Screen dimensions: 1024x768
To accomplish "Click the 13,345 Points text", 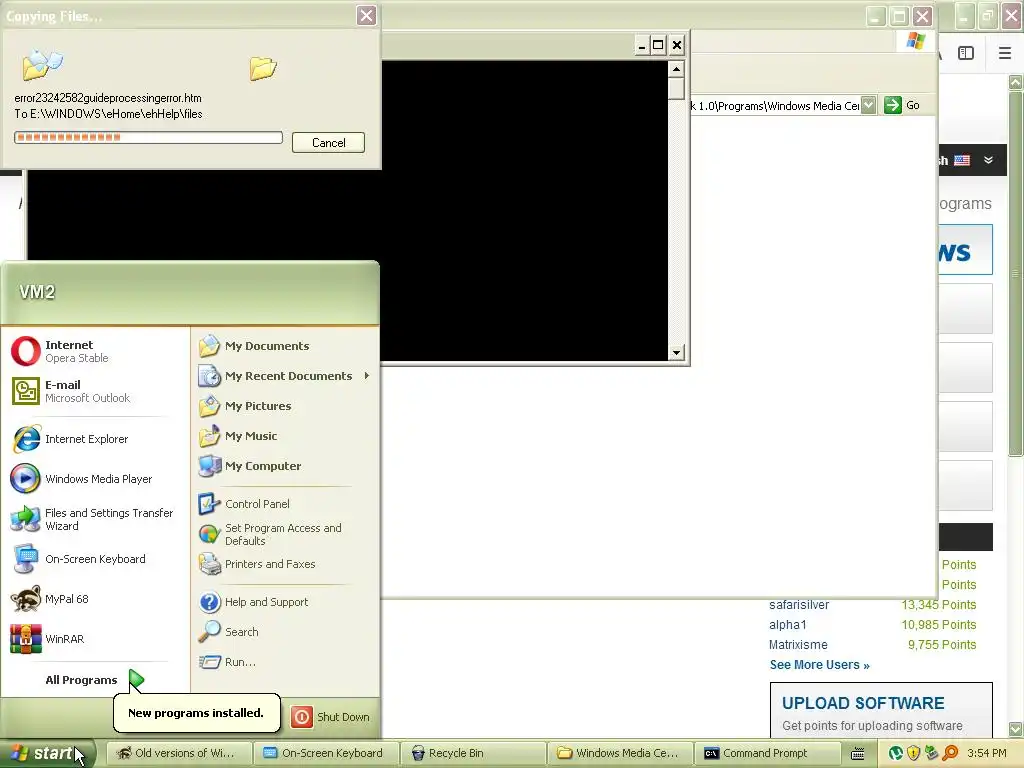I will 938,605.
